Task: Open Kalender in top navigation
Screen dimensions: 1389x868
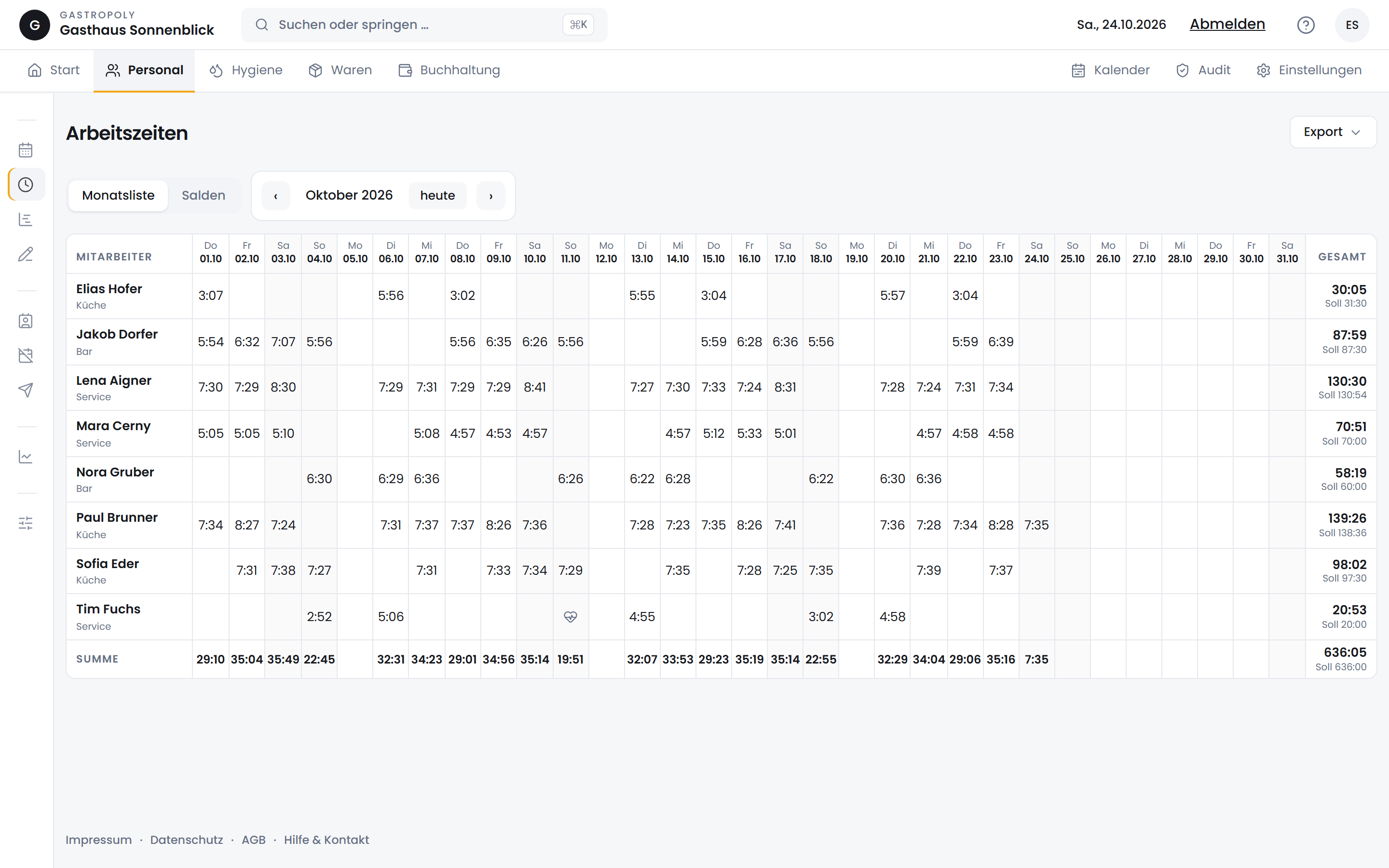Action: click(1111, 70)
